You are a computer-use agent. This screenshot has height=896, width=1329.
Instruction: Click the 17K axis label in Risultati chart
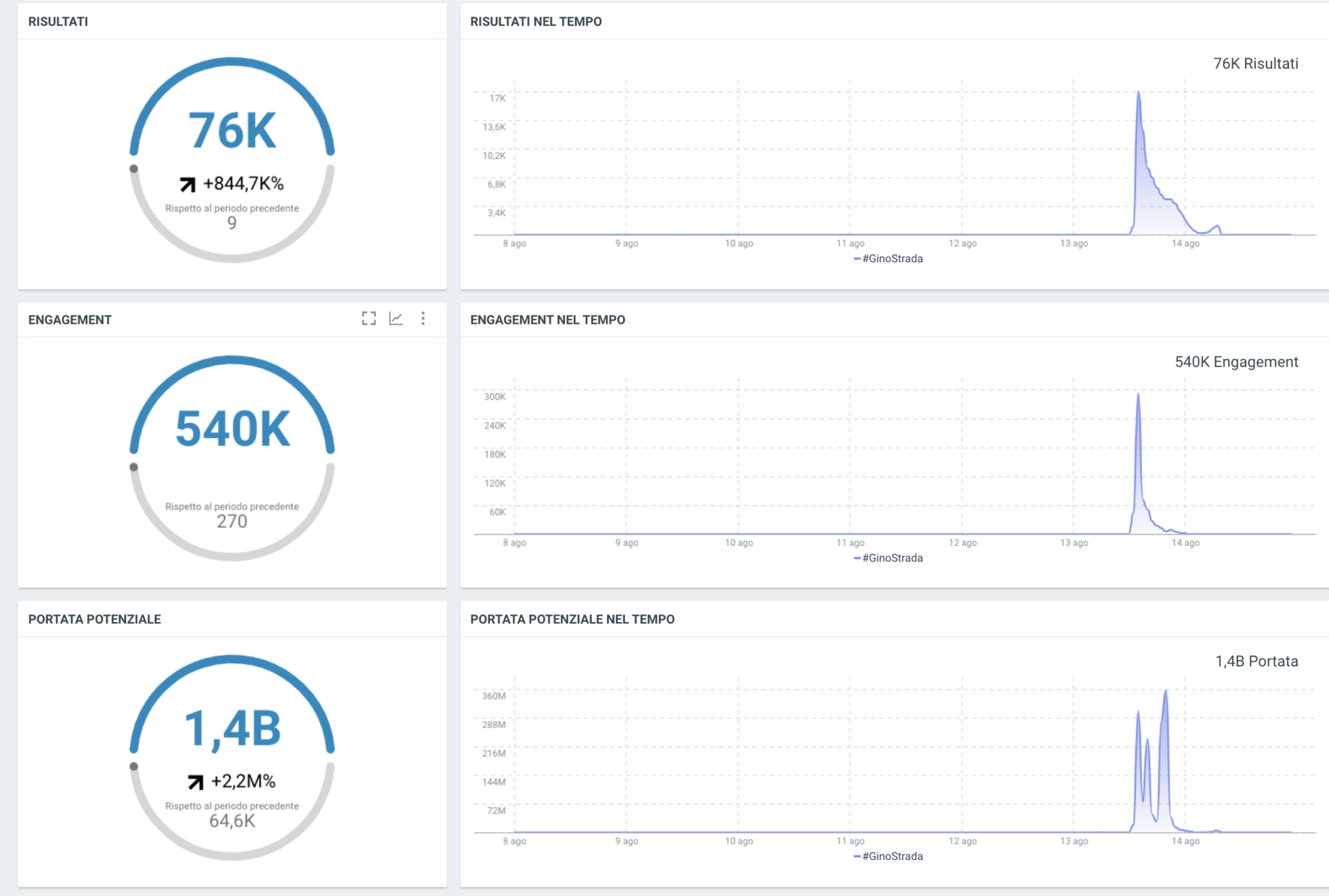click(x=498, y=98)
